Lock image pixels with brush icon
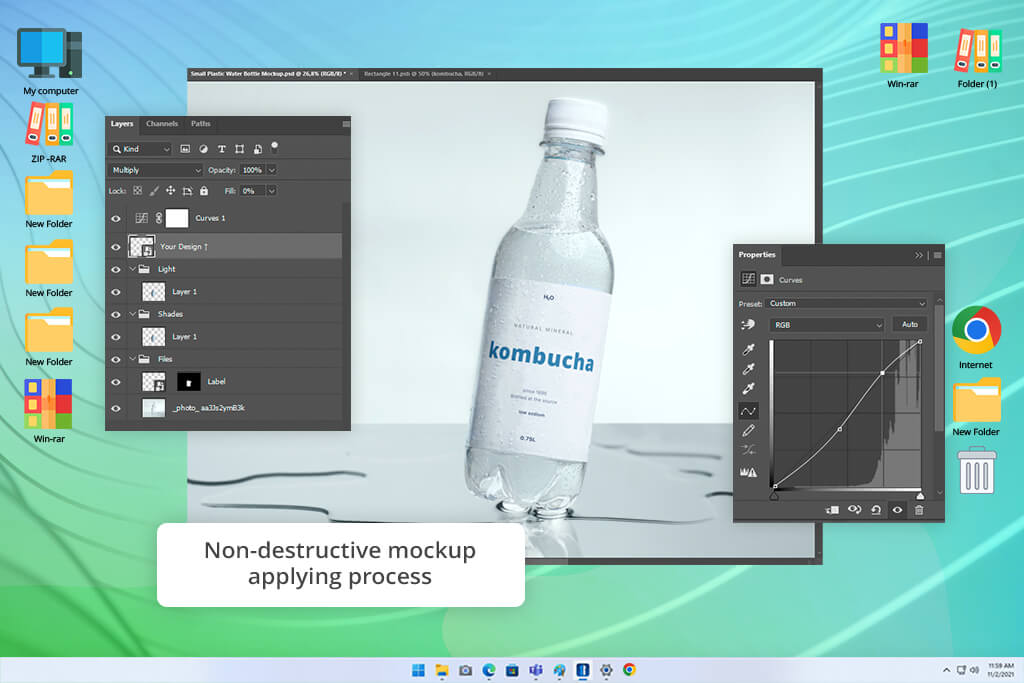1024x683 pixels. coord(154,191)
